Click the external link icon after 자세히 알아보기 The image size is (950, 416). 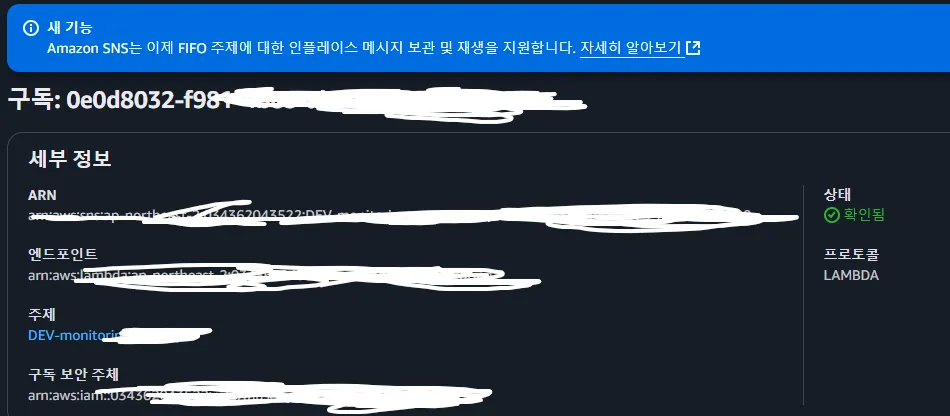point(694,48)
